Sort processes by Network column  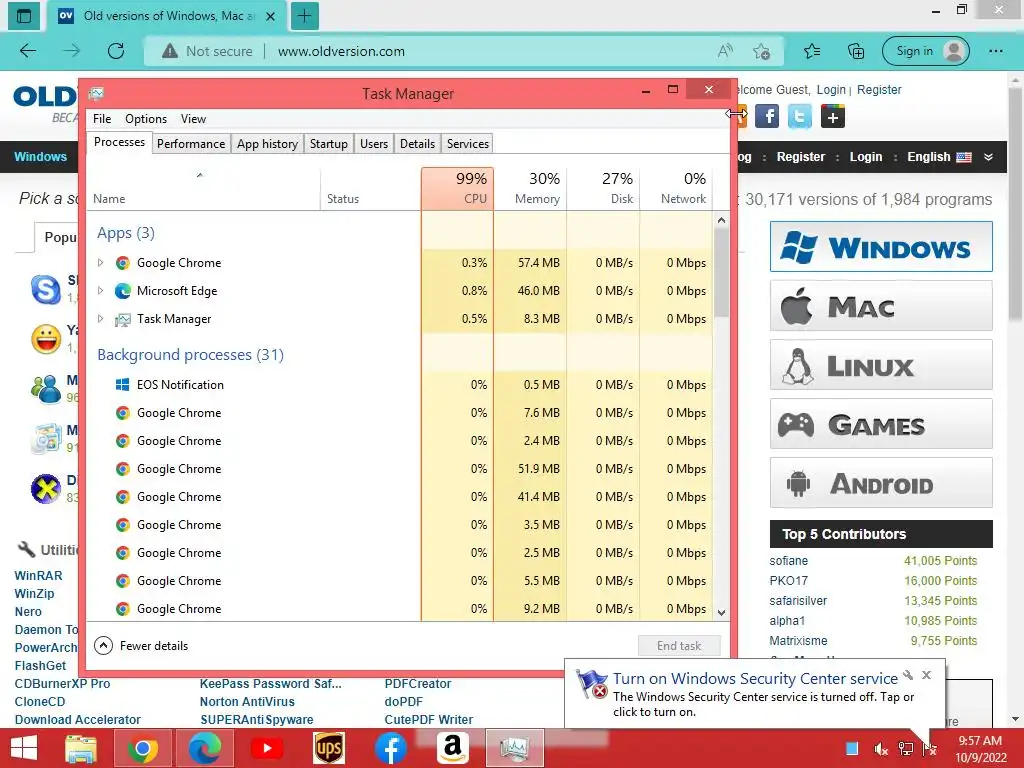677,189
